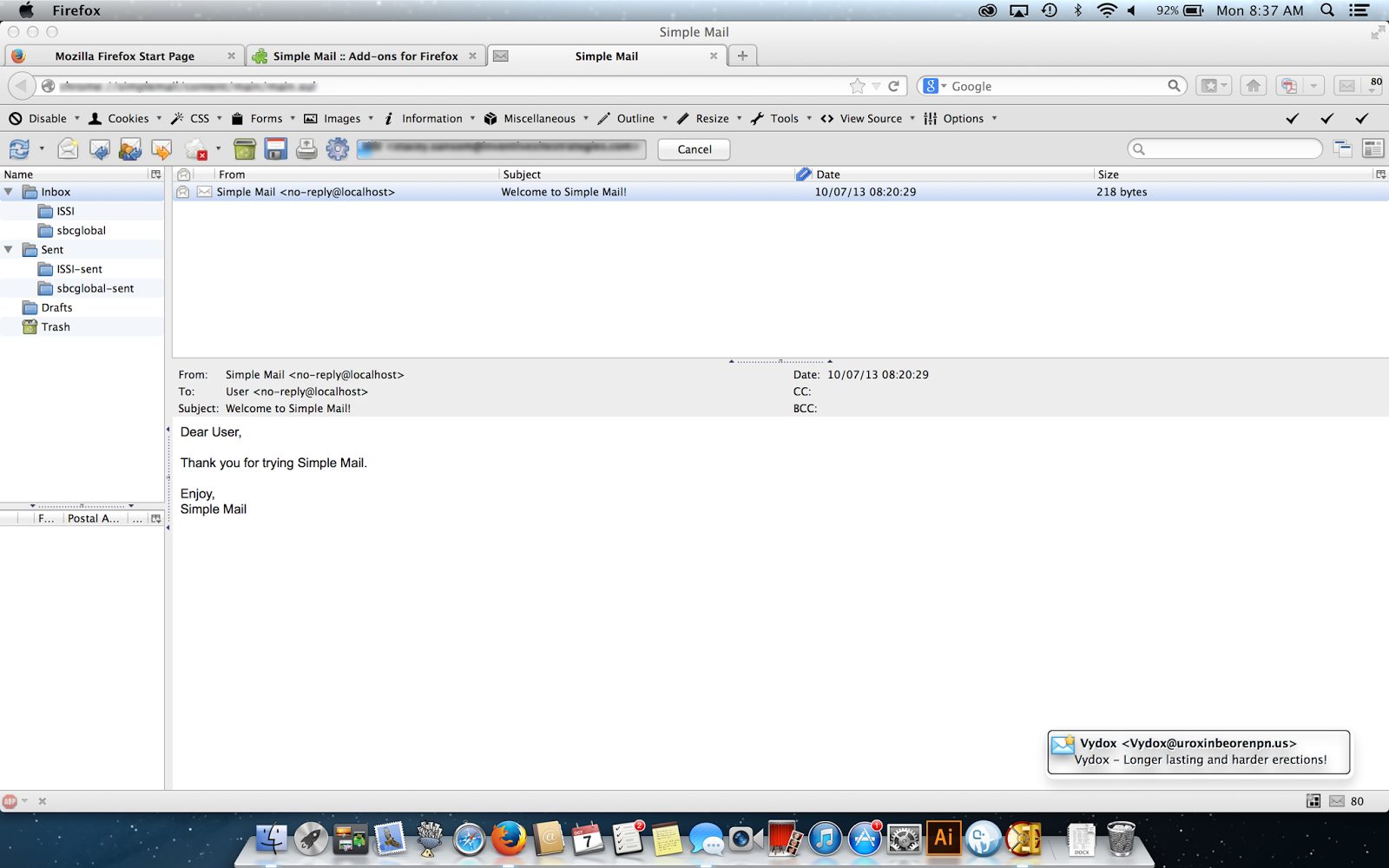Image resolution: width=1389 pixels, height=868 pixels.
Task: Select the sbcglobal folder
Action: click(x=82, y=231)
